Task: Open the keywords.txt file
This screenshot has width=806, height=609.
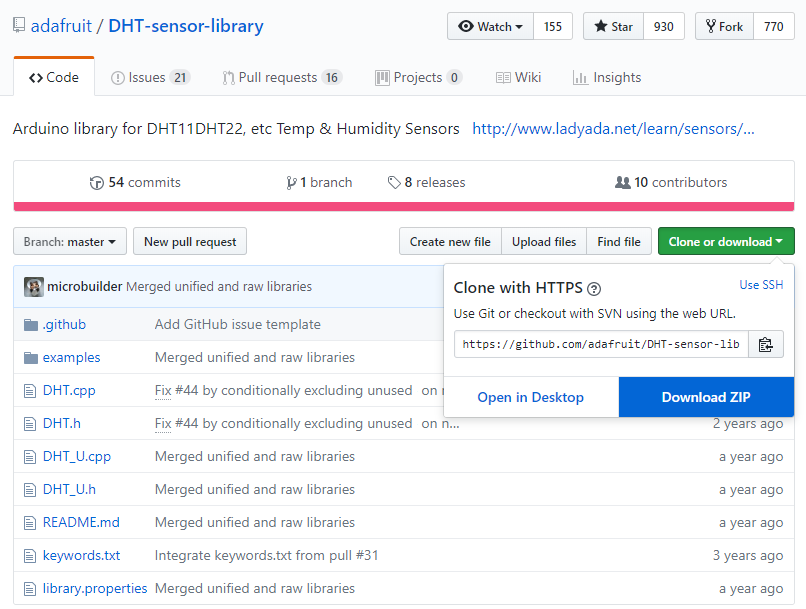Action: 81,555
